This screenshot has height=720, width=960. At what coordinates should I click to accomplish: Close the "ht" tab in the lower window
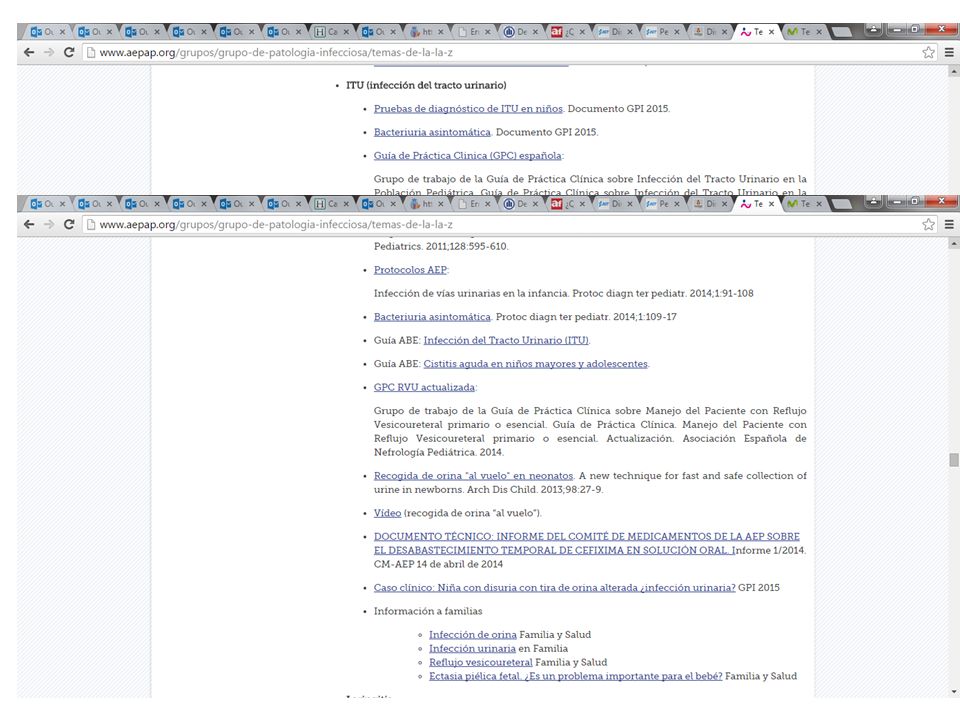tap(440, 204)
